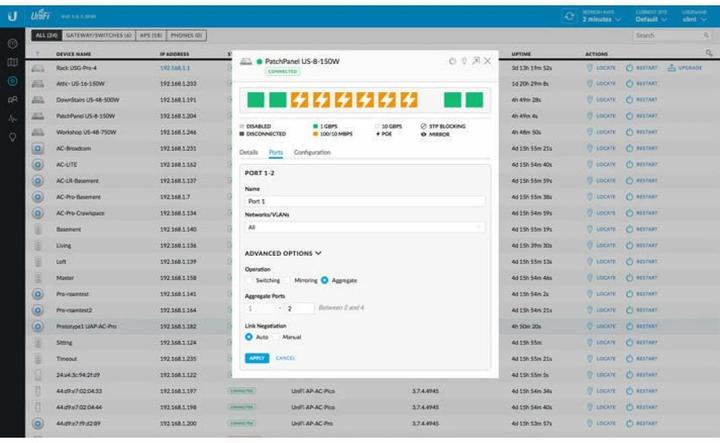The width and height of the screenshot is (720, 443).
Task: Select the Devices icon in left sidebar
Action: pos(12,81)
